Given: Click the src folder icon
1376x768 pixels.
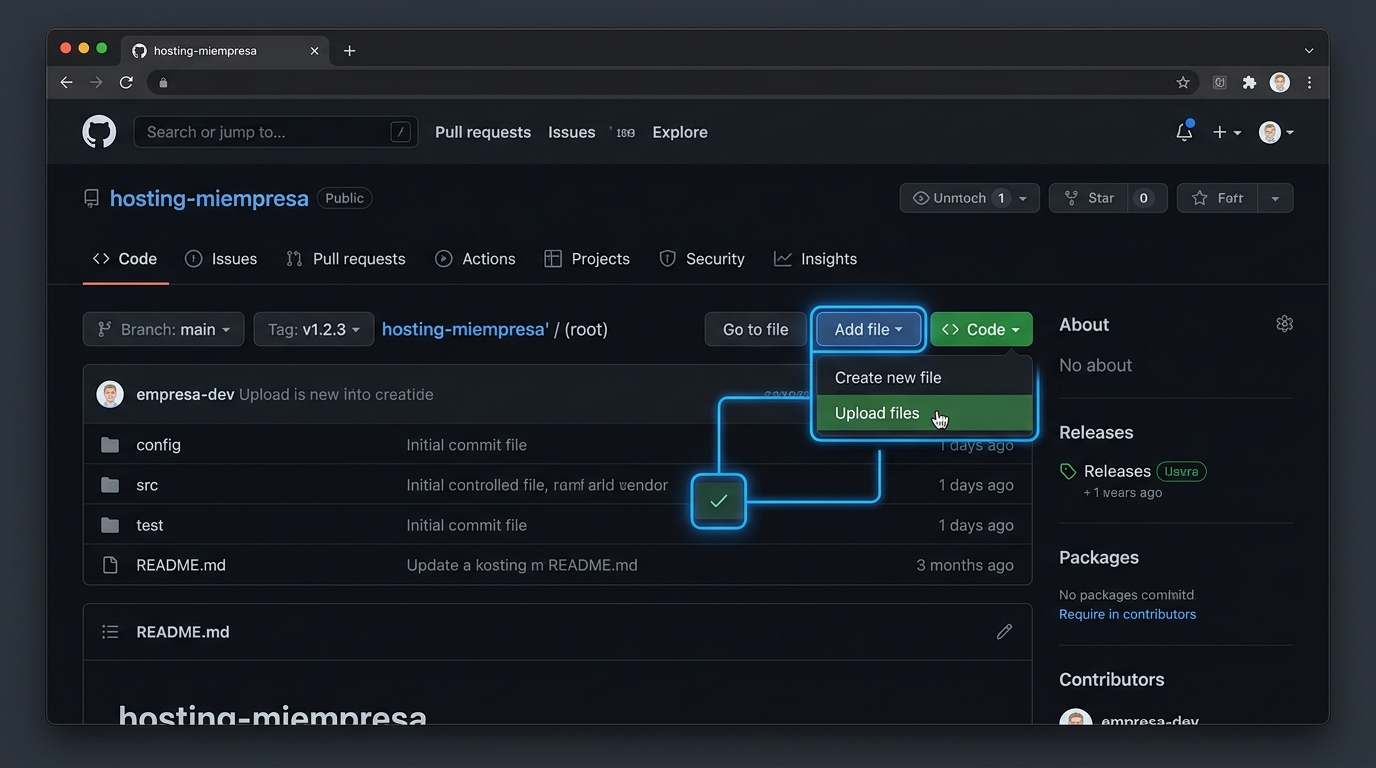Looking at the screenshot, I should pyautogui.click(x=110, y=485).
